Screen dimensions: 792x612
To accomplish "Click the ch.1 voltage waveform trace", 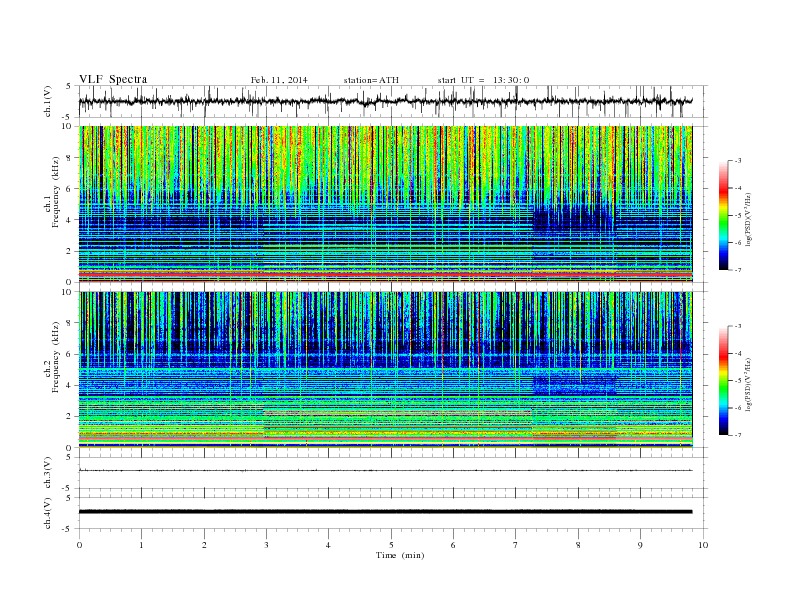I will tap(385, 101).
